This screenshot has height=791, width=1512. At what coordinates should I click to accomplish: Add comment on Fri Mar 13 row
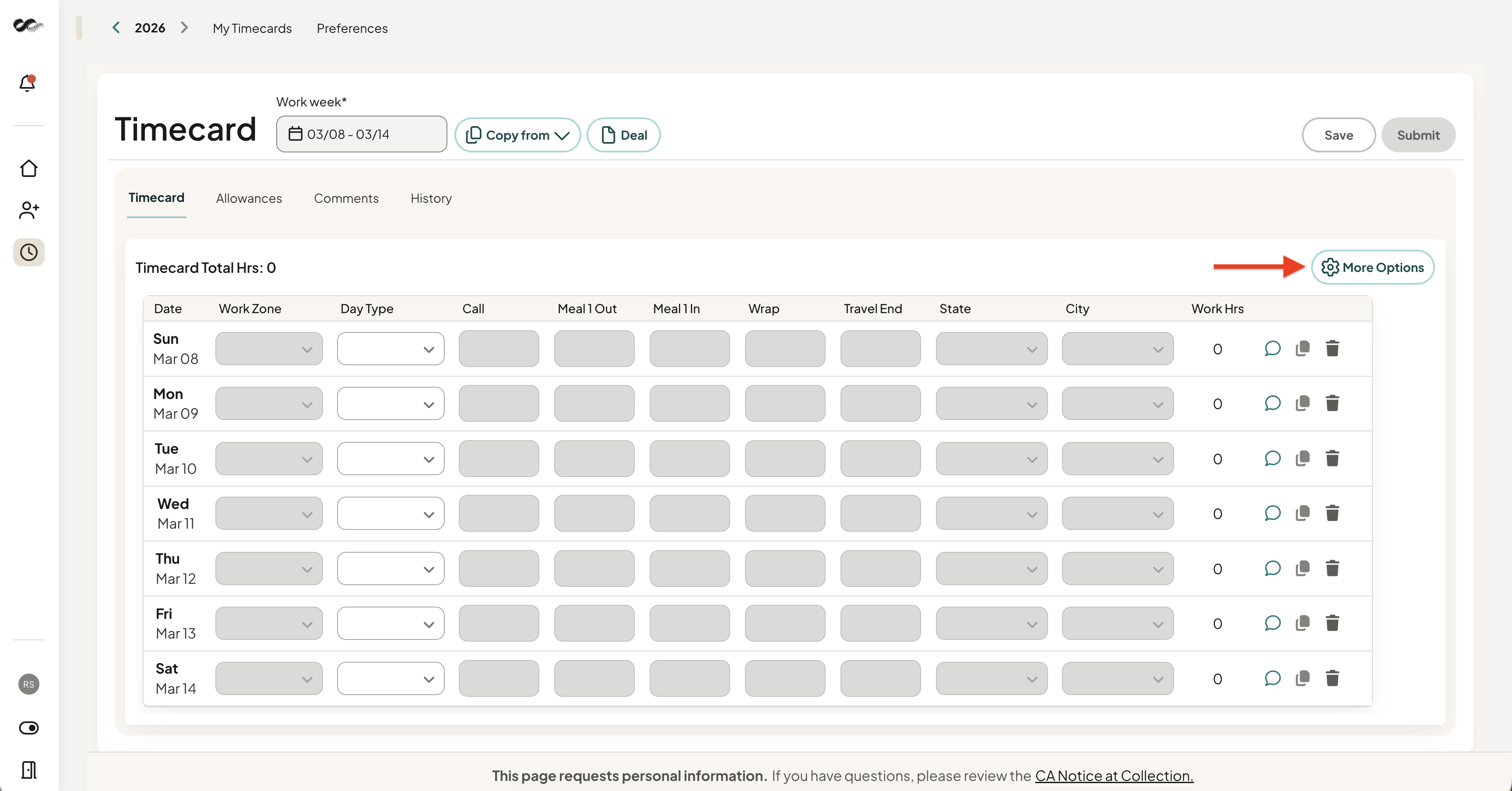coord(1272,623)
